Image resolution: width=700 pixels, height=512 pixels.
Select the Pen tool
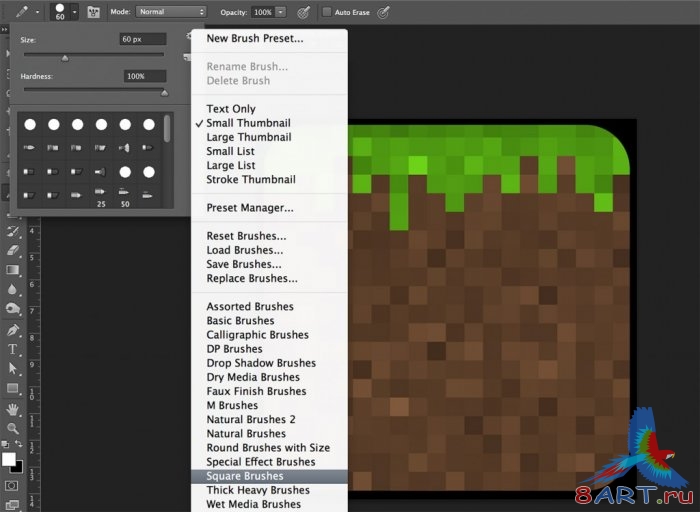pyautogui.click(x=12, y=330)
